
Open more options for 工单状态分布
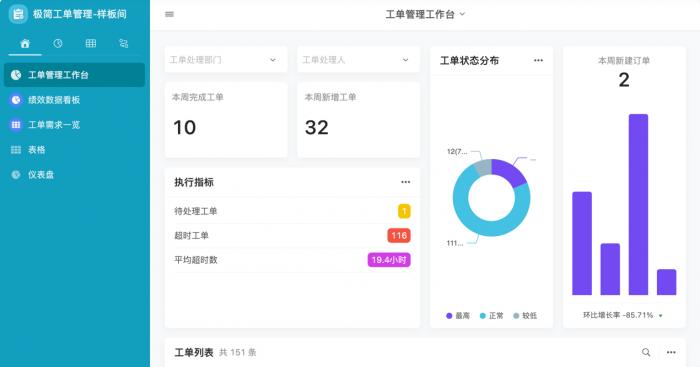tap(538, 60)
